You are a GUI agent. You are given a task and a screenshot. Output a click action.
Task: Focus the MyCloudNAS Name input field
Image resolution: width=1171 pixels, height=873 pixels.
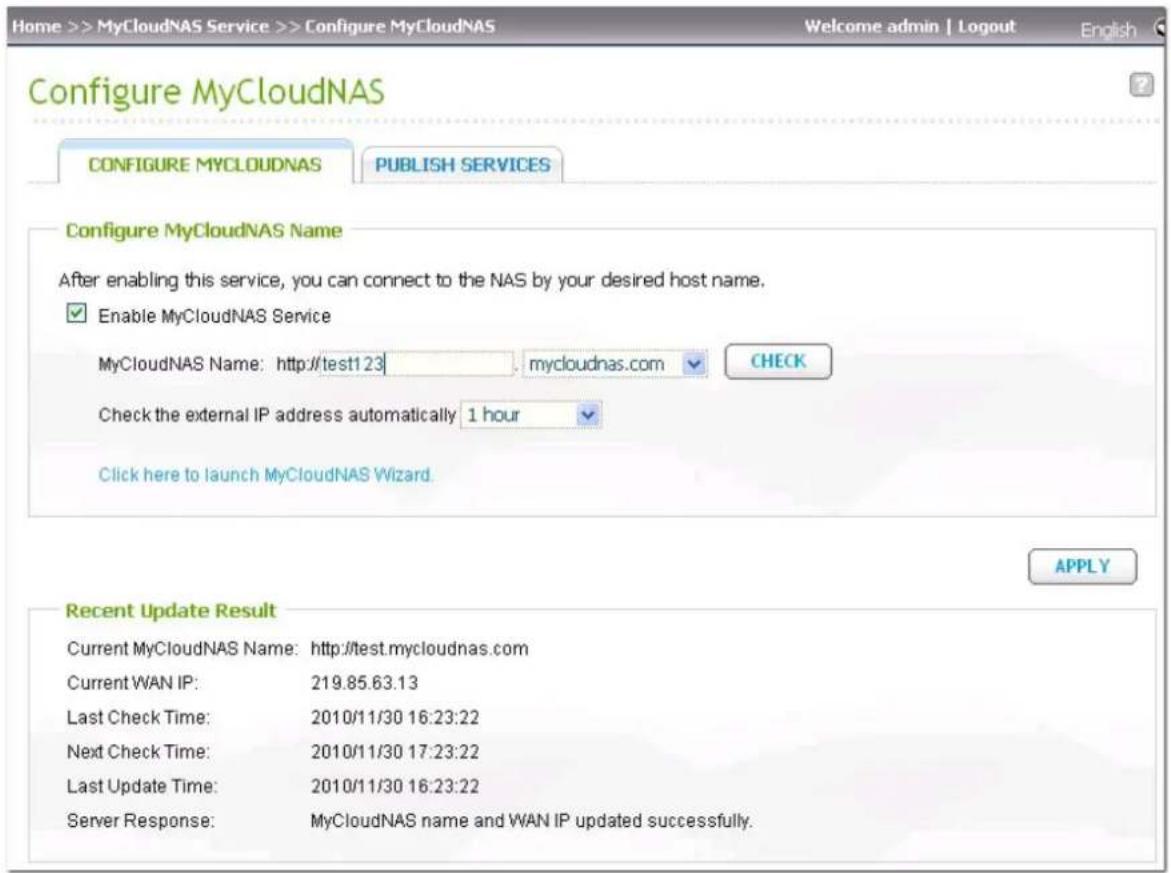(x=417, y=364)
